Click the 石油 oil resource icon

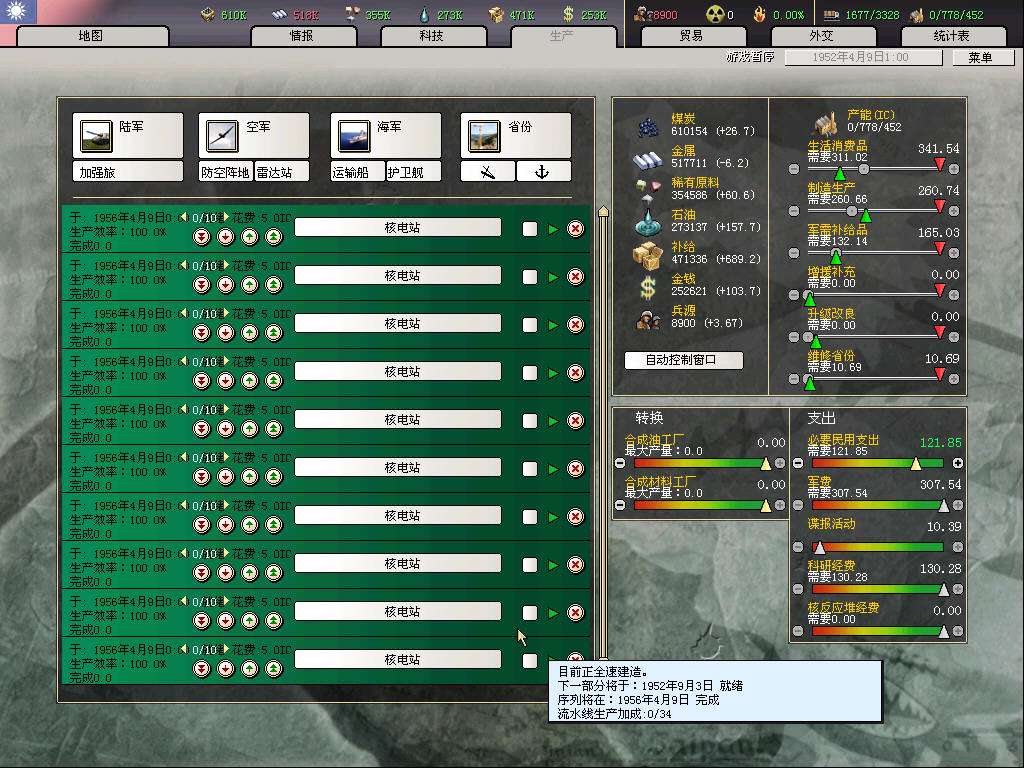click(x=648, y=222)
